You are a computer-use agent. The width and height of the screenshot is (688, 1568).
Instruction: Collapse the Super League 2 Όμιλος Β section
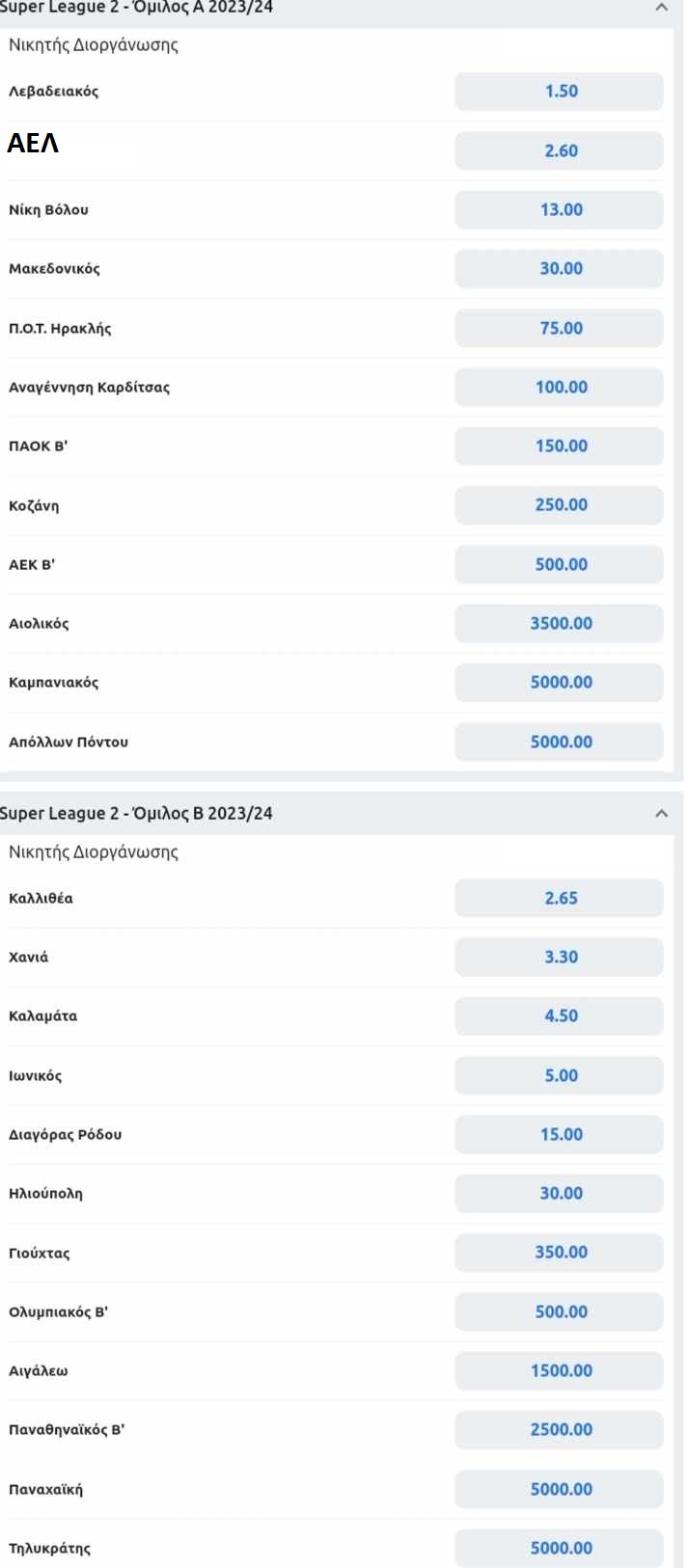pos(661,814)
